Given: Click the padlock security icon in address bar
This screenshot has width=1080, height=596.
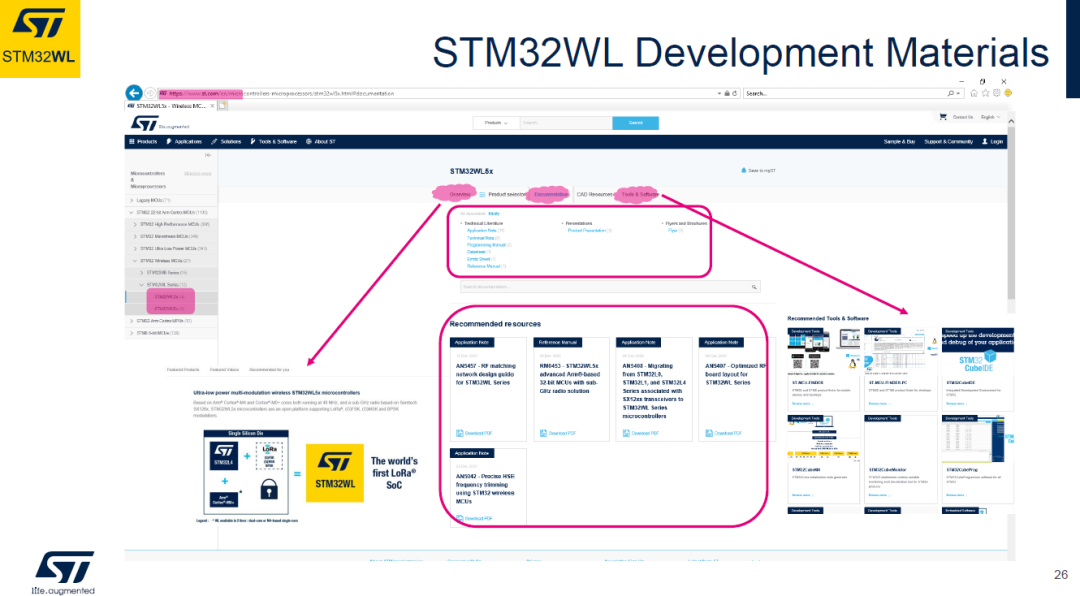Looking at the screenshot, I should click(727, 93).
